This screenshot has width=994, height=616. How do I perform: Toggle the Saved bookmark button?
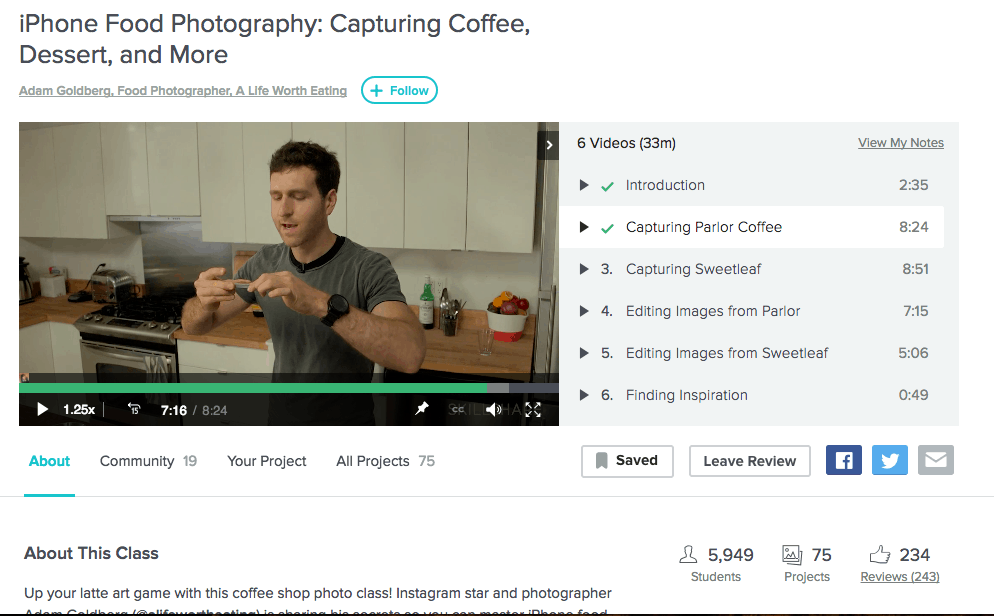click(x=627, y=461)
